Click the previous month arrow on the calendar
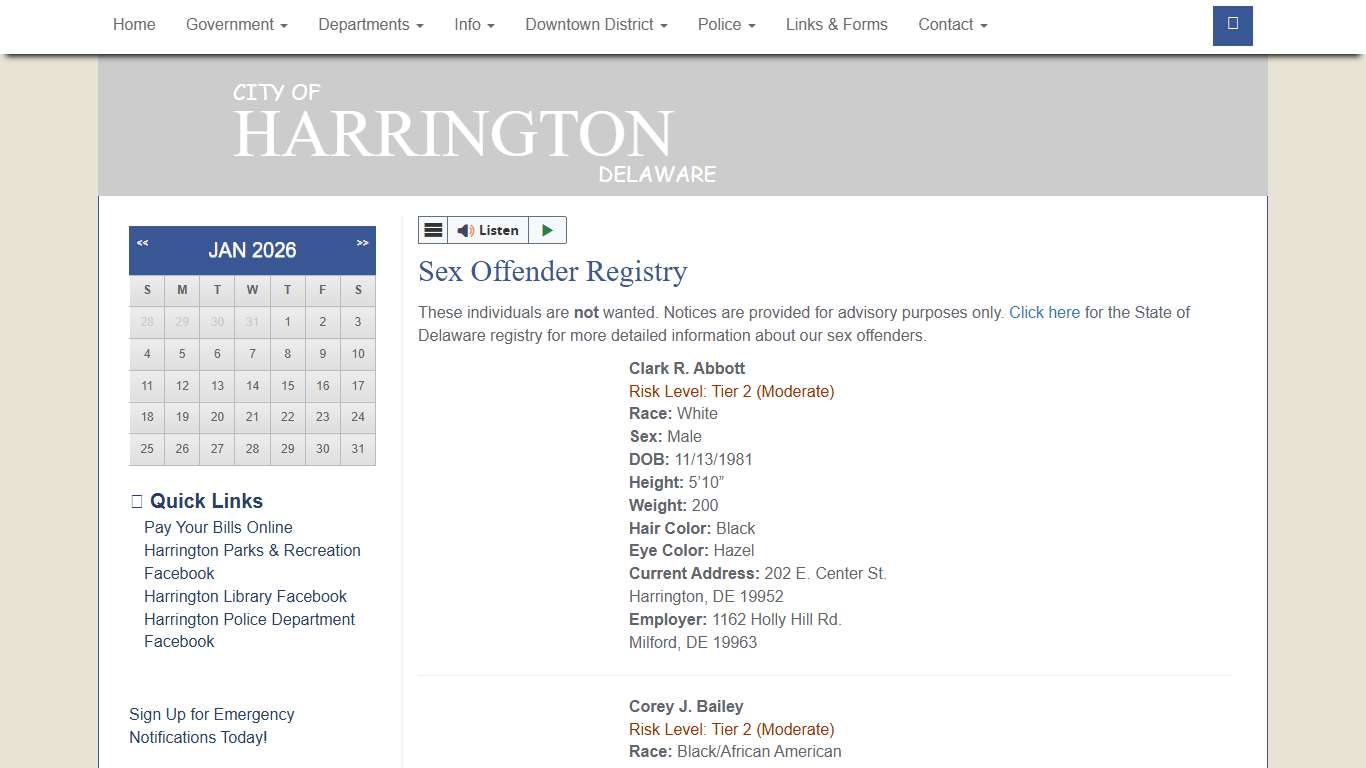 (x=142, y=242)
